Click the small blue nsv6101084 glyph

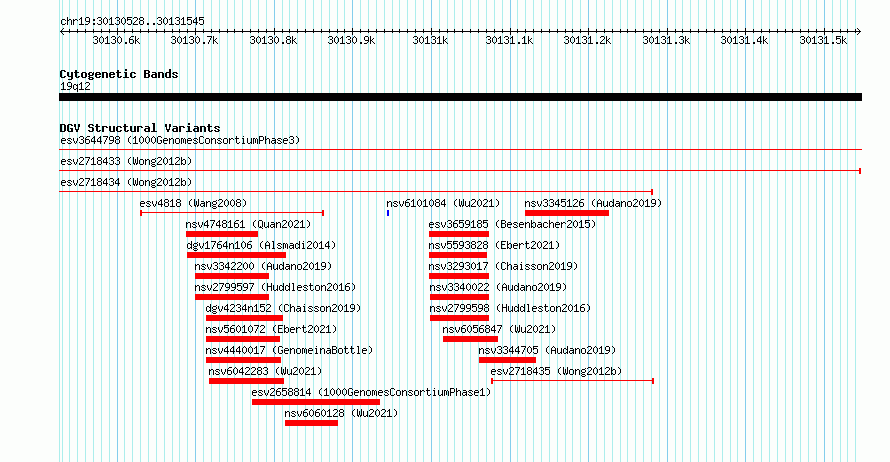click(x=388, y=213)
